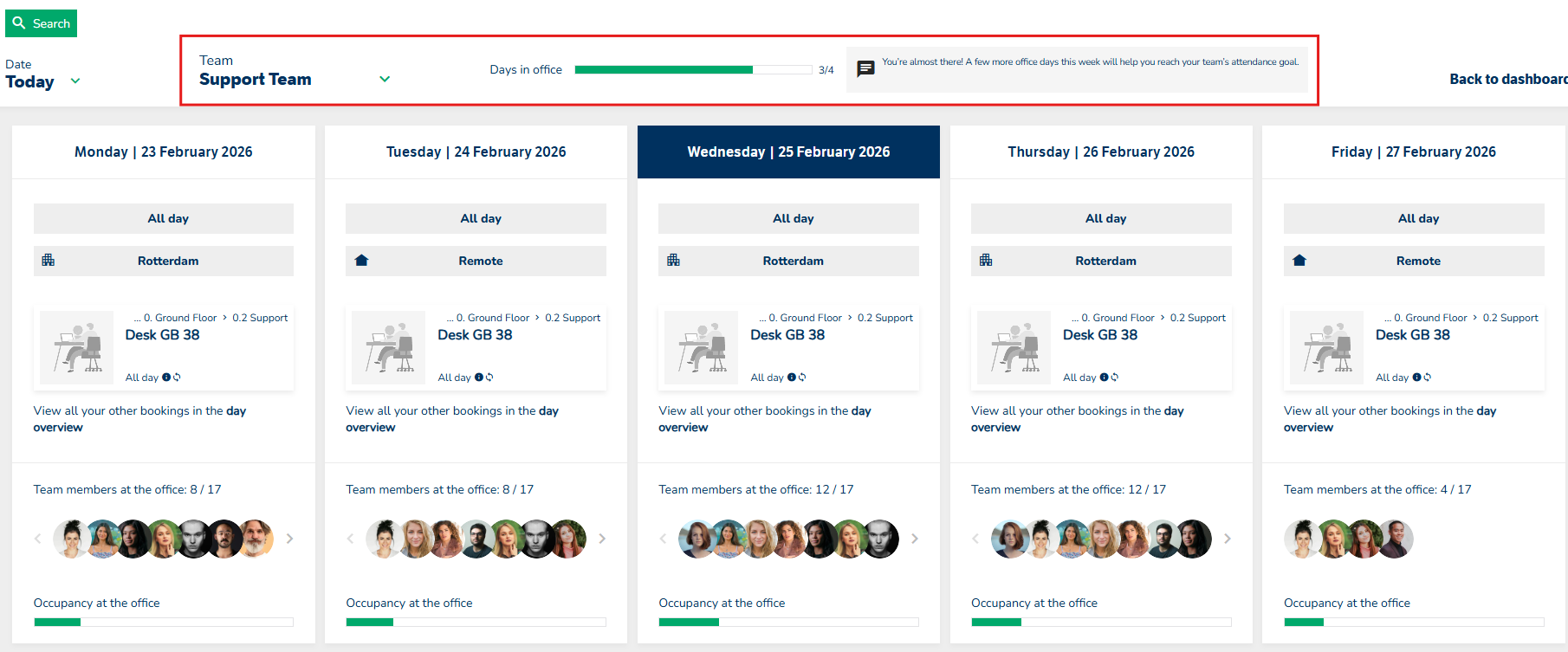Click Thursday's Desk GB 38 thumbnail image
Image resolution: width=1568 pixels, height=652 pixels.
[1013, 347]
